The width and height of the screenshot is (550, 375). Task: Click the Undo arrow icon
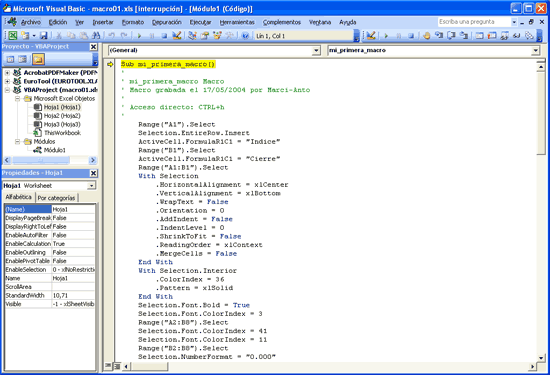(x=112, y=35)
